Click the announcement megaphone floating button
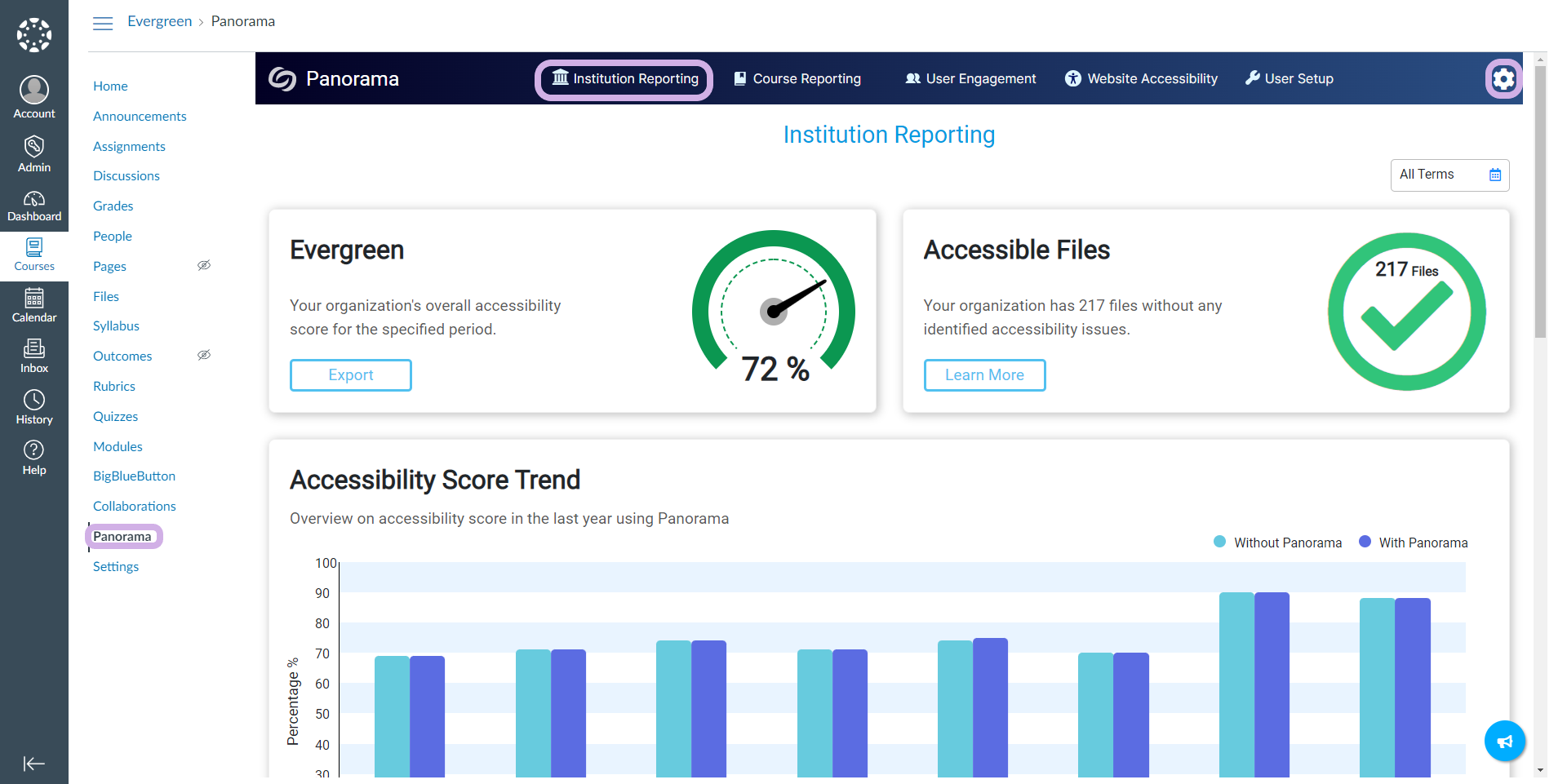 pyautogui.click(x=1505, y=741)
